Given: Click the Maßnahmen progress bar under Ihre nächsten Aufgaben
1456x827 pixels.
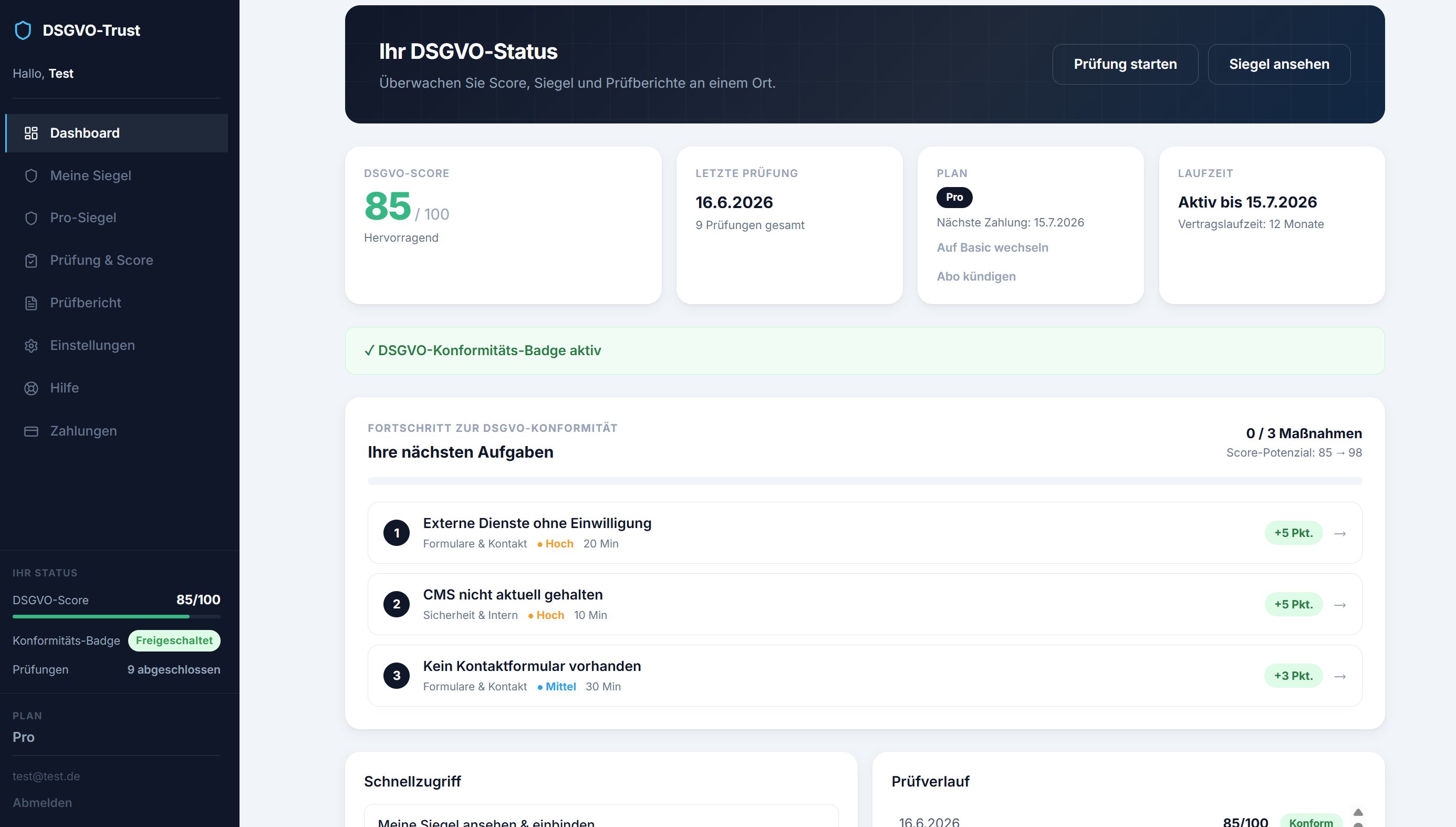Looking at the screenshot, I should tap(865, 481).
